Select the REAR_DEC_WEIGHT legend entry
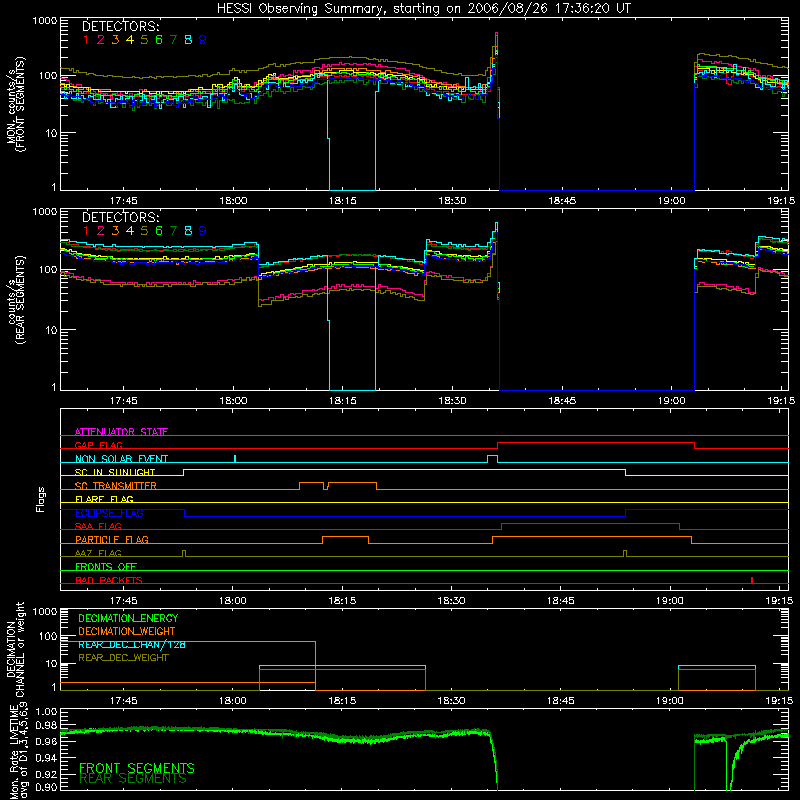The height and width of the screenshot is (800, 800). coord(123,658)
